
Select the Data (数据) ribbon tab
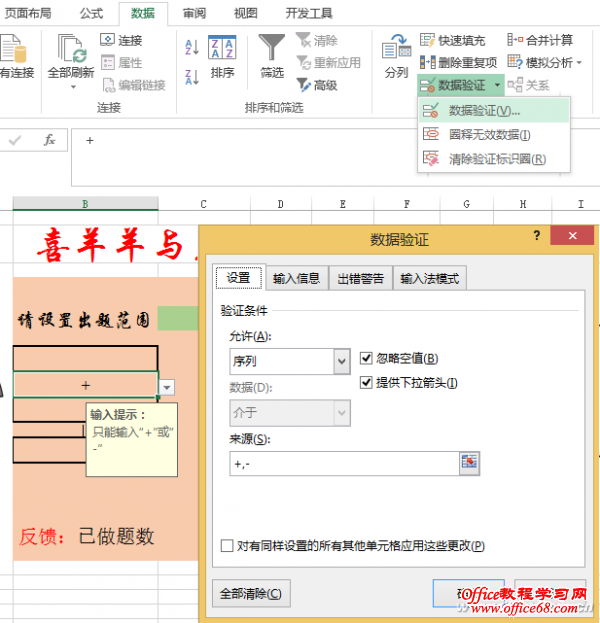coord(143,13)
